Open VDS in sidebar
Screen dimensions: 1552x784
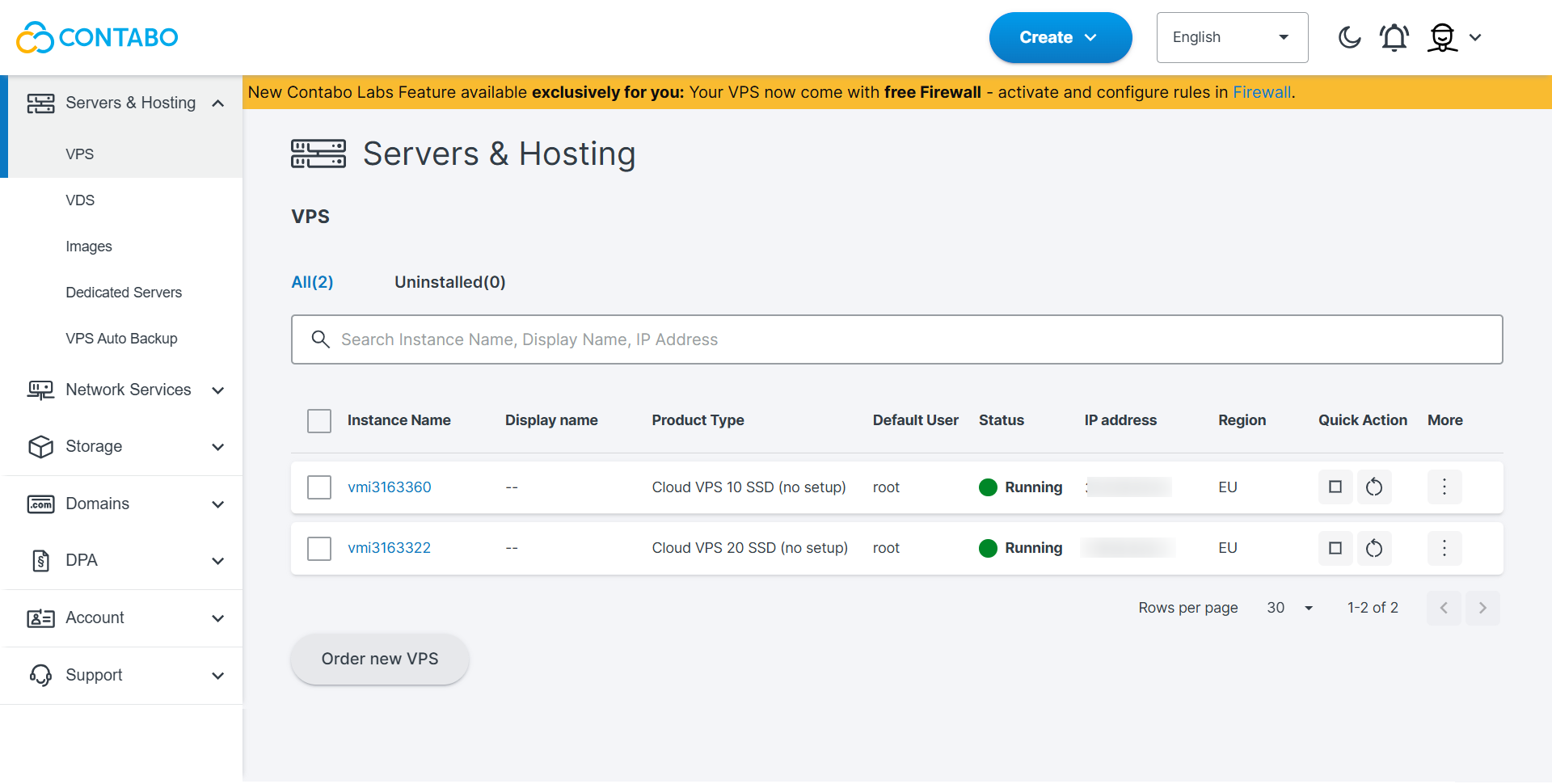[x=80, y=200]
